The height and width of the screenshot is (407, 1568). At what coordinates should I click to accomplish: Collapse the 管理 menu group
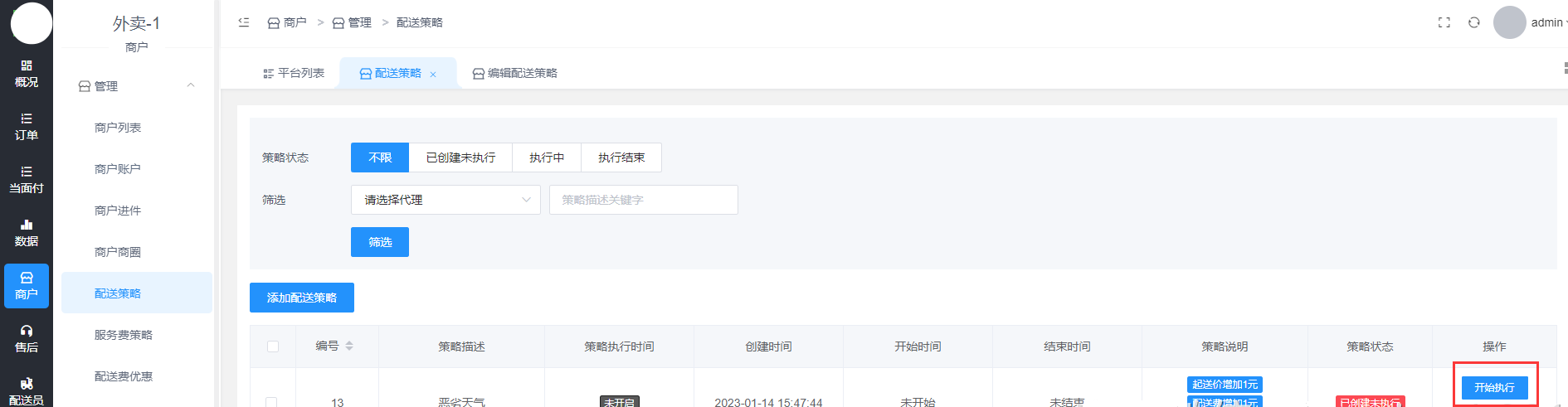(137, 86)
